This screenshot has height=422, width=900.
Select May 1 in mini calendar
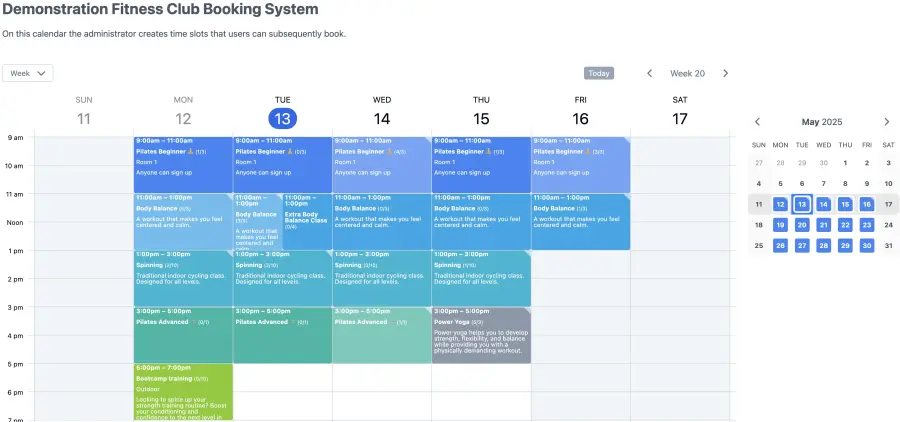pos(845,163)
